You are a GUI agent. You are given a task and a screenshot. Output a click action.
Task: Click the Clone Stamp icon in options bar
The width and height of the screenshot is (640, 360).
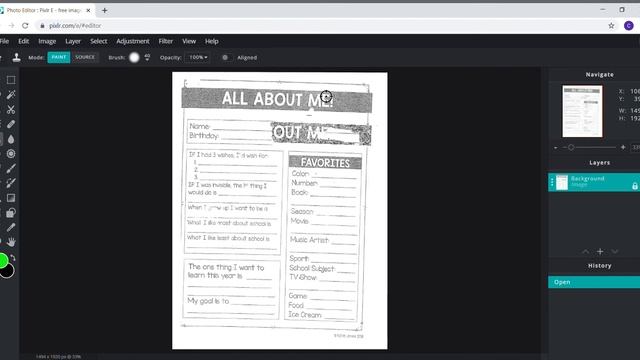coord(16,58)
